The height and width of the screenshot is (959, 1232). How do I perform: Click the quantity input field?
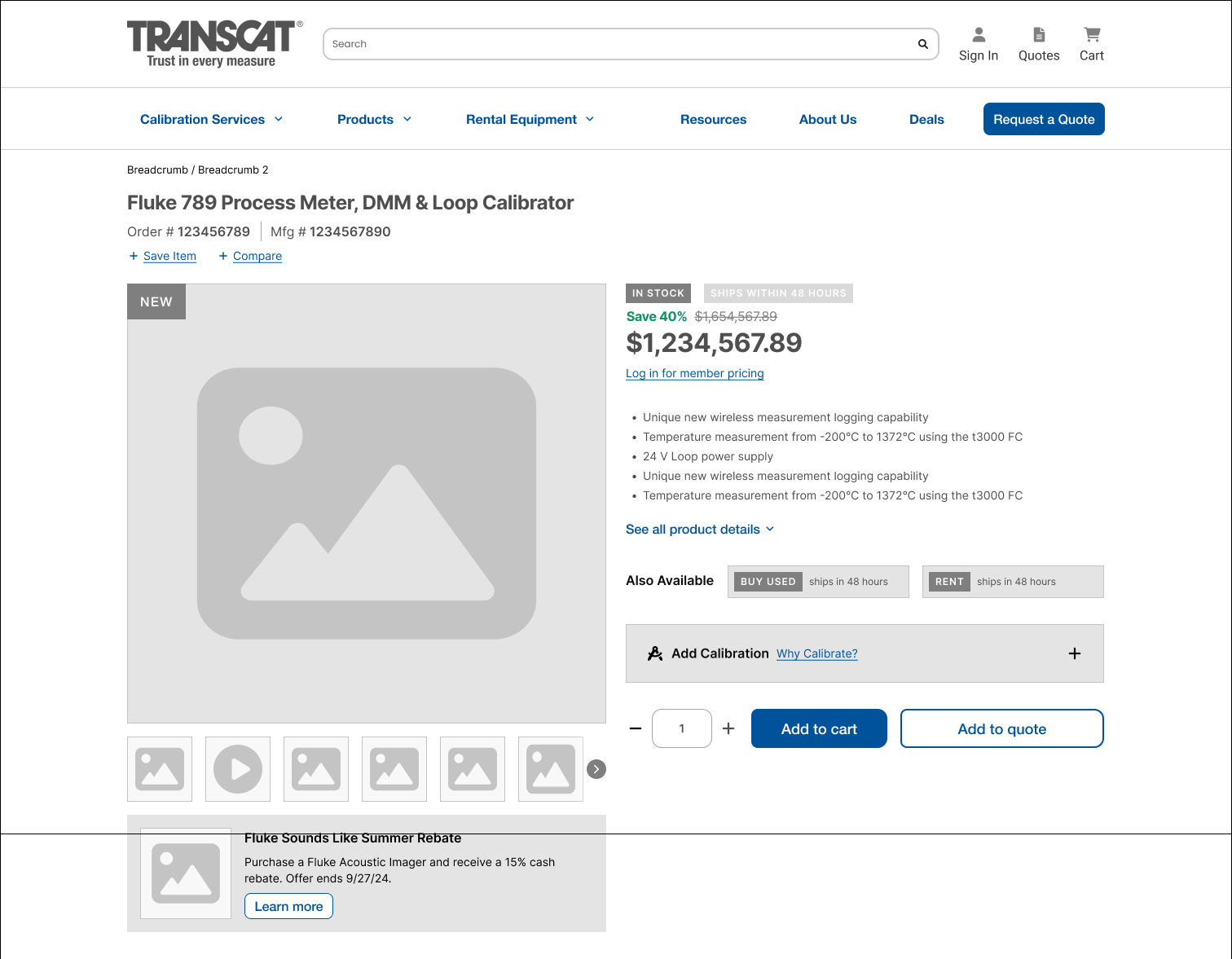click(681, 728)
